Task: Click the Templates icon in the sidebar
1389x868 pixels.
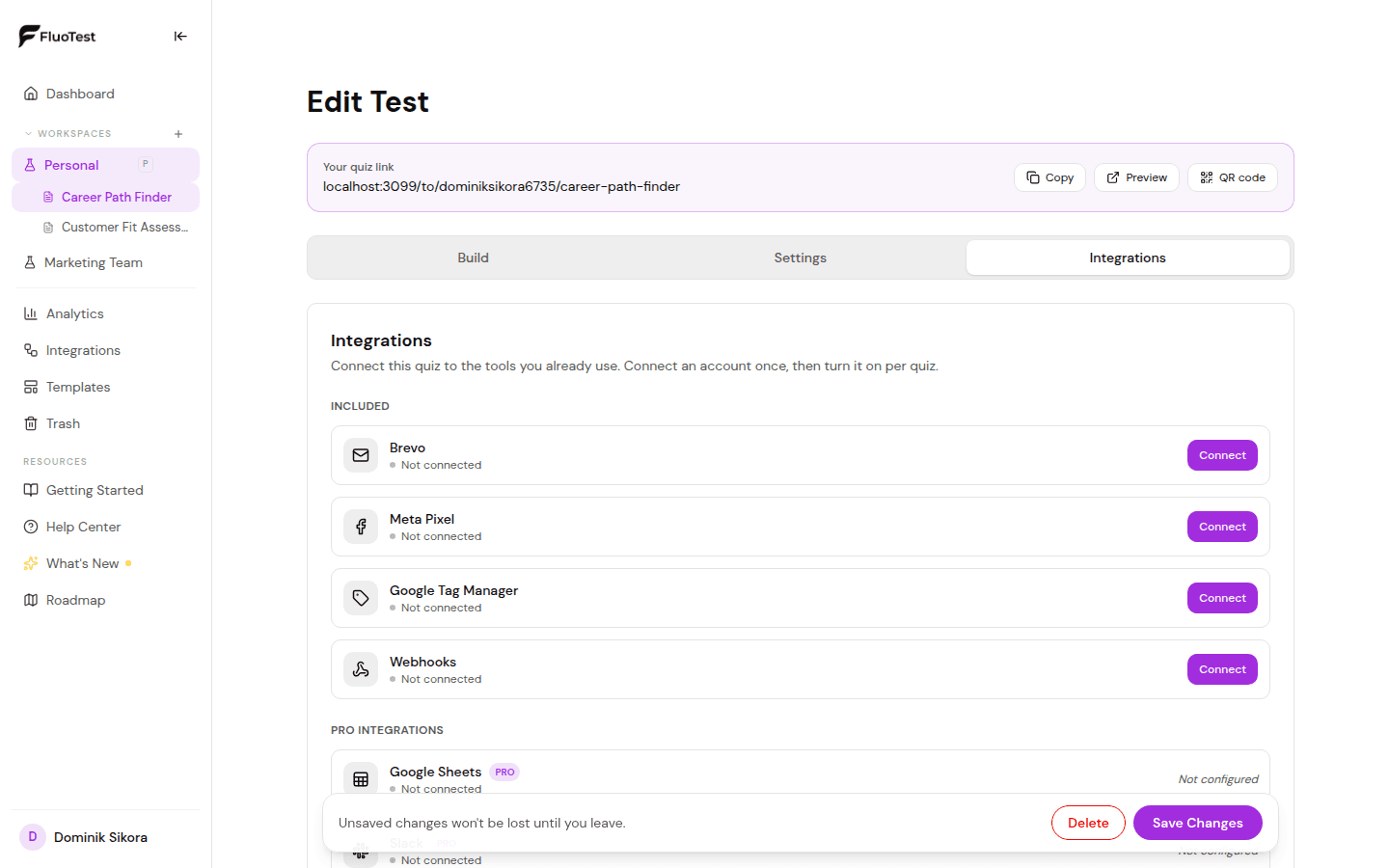Action: (x=31, y=387)
